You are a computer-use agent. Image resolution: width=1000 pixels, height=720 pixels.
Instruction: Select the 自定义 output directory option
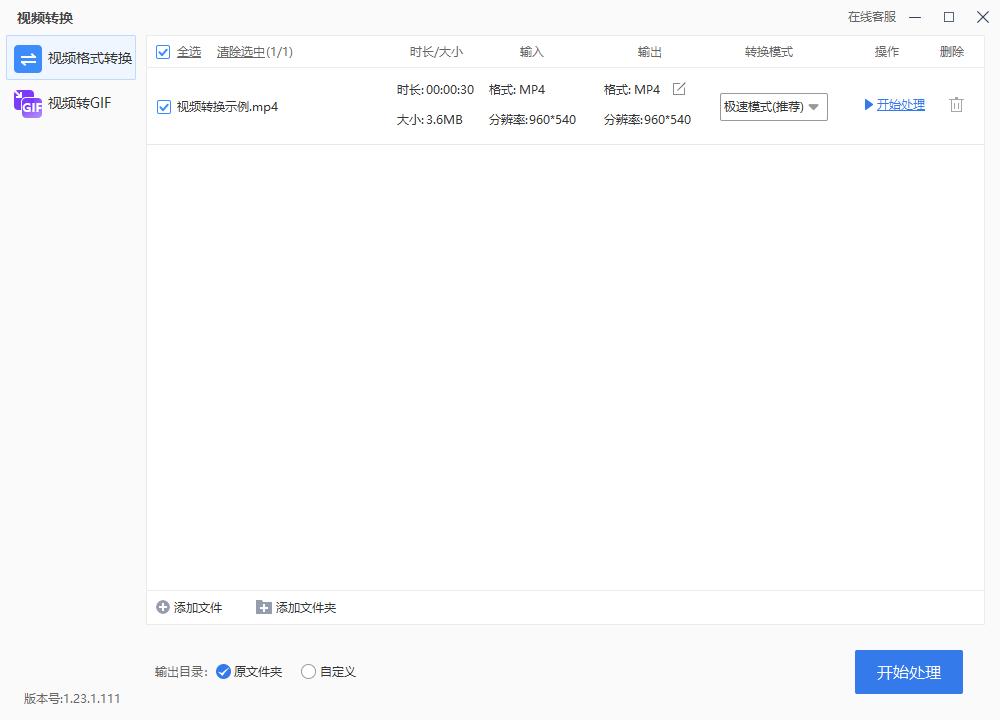click(308, 671)
